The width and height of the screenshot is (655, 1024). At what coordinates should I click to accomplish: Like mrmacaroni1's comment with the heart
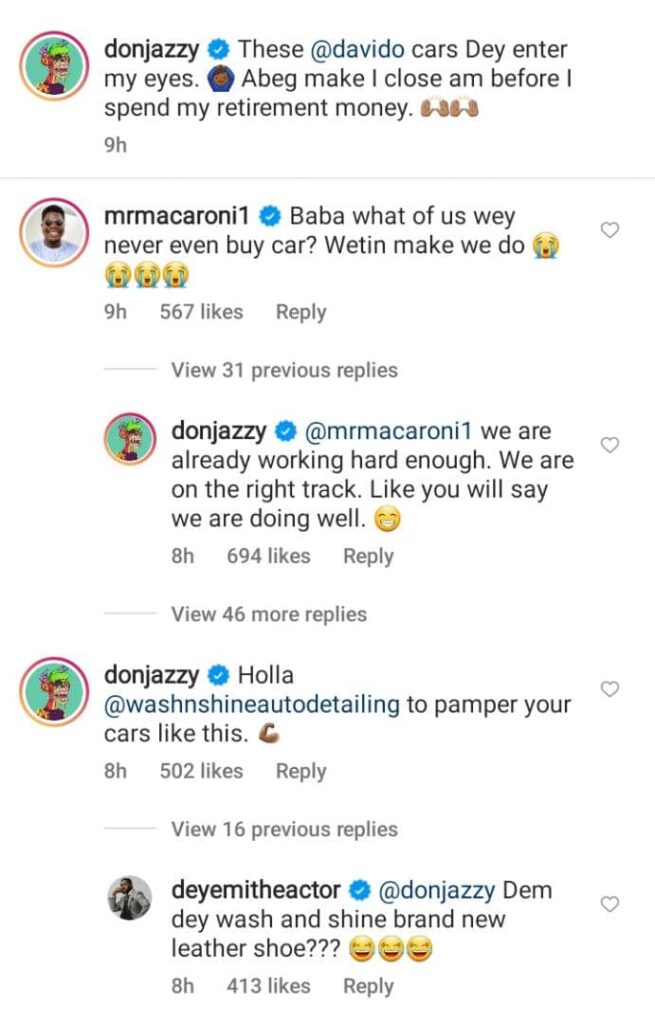tap(609, 231)
